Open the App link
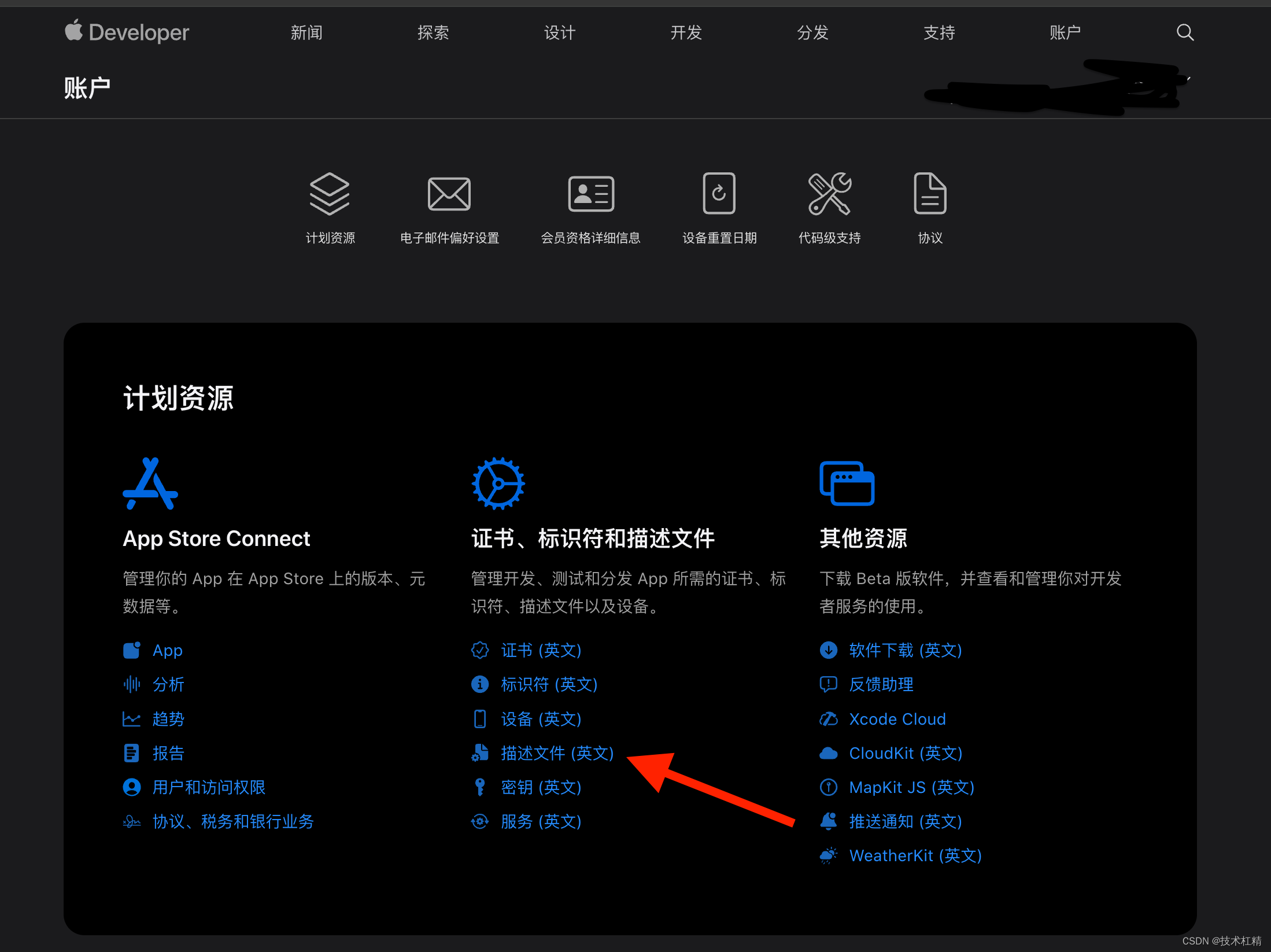The image size is (1271, 952). (168, 651)
